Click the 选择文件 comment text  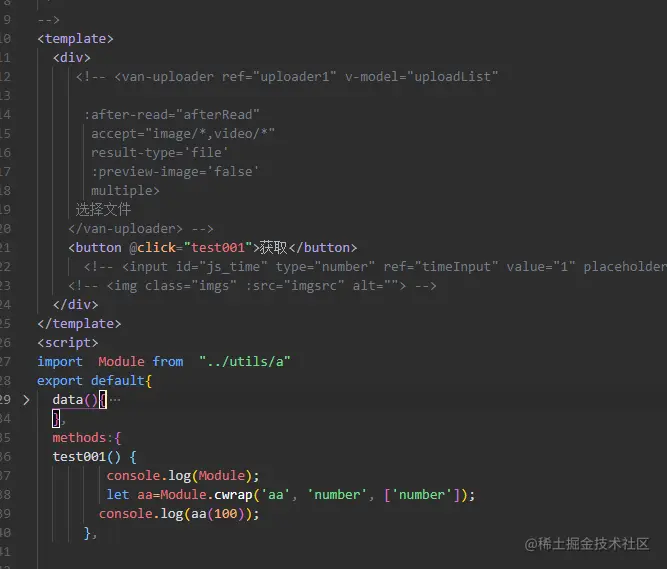pyautogui.click(x=103, y=209)
